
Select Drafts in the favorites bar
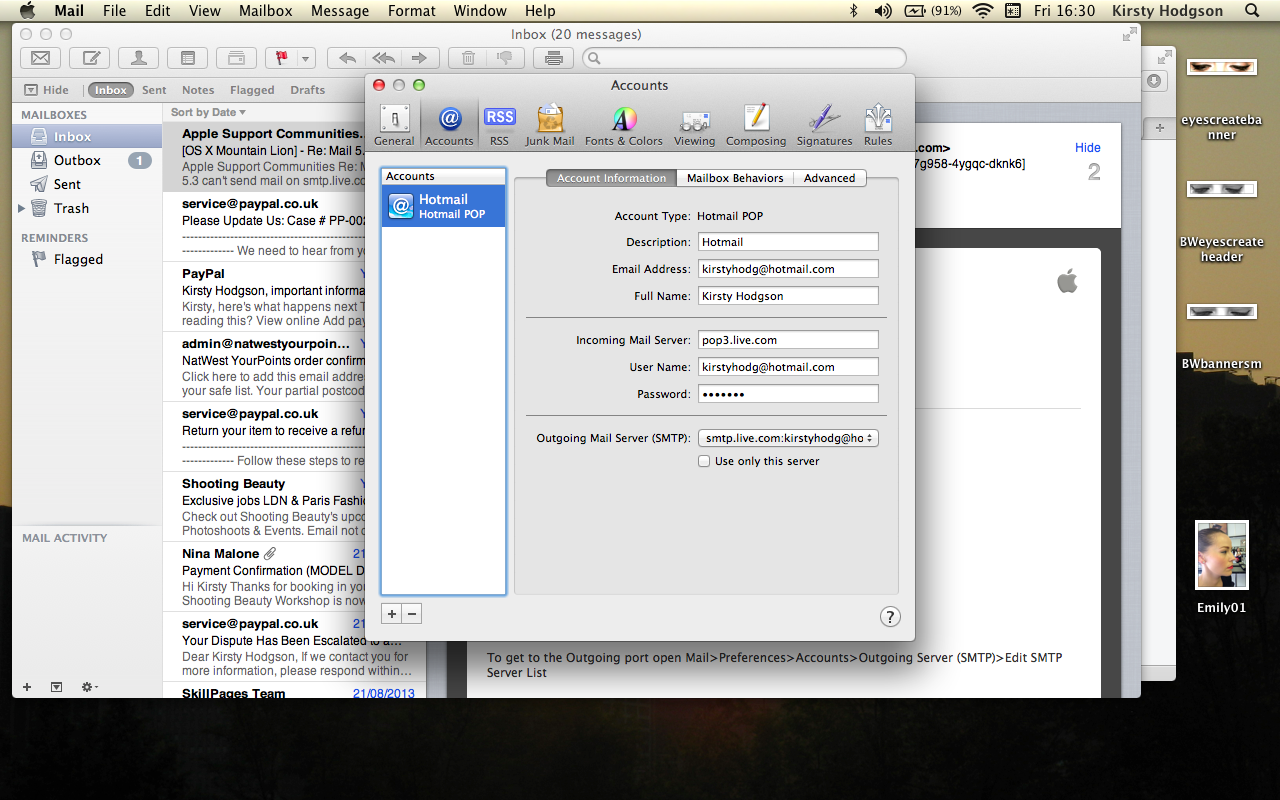[x=308, y=90]
